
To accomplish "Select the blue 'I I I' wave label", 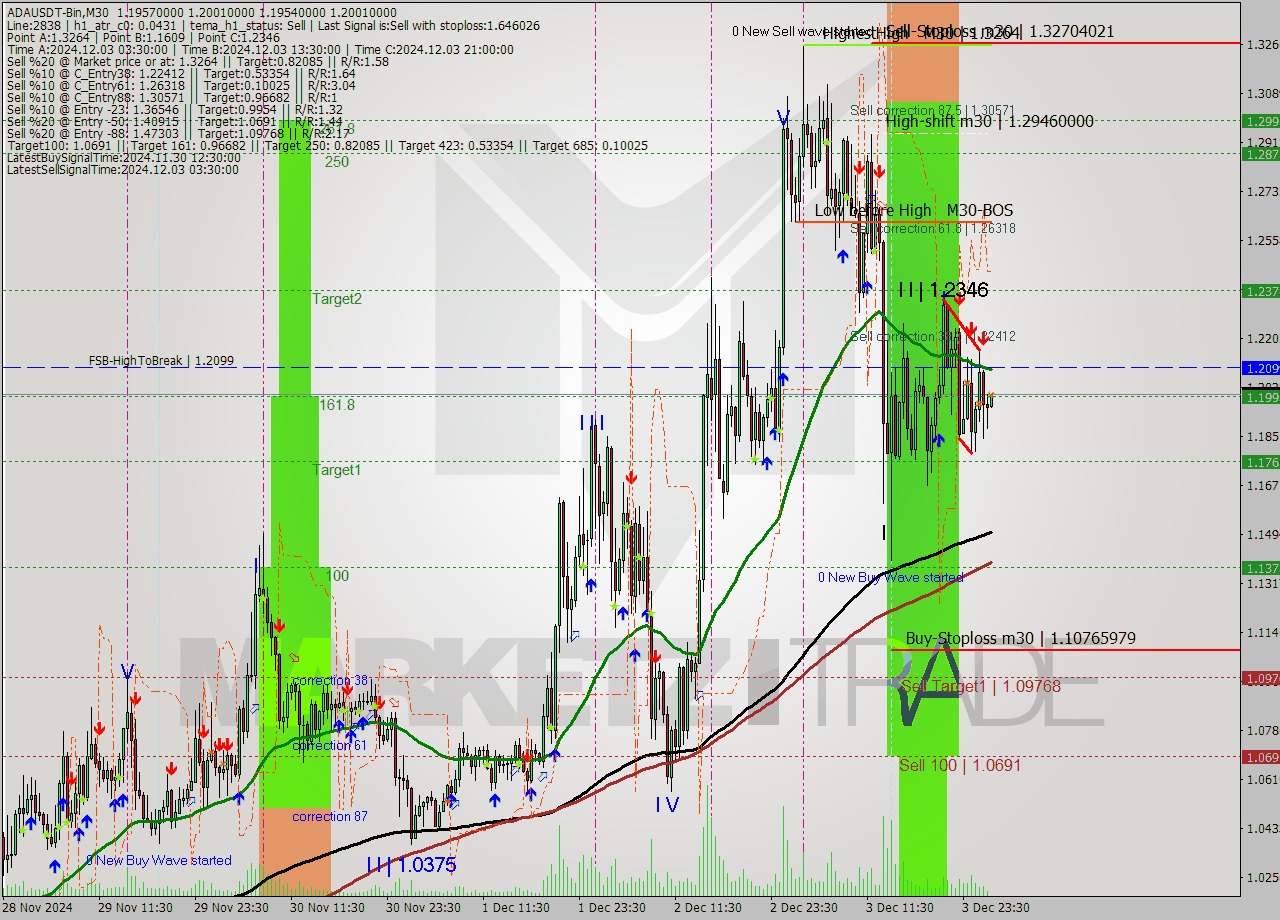I will click(592, 423).
